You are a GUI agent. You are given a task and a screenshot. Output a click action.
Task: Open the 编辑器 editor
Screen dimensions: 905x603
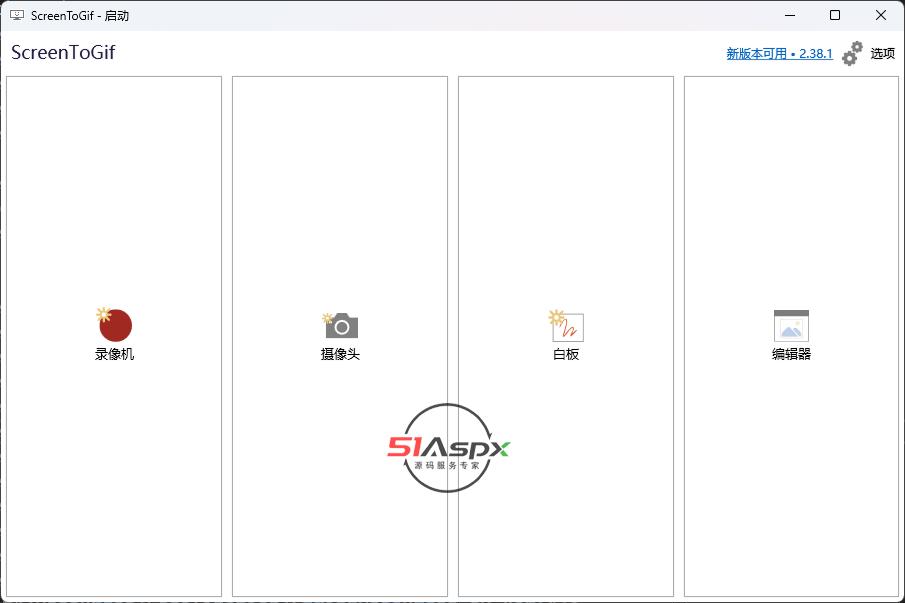791,336
